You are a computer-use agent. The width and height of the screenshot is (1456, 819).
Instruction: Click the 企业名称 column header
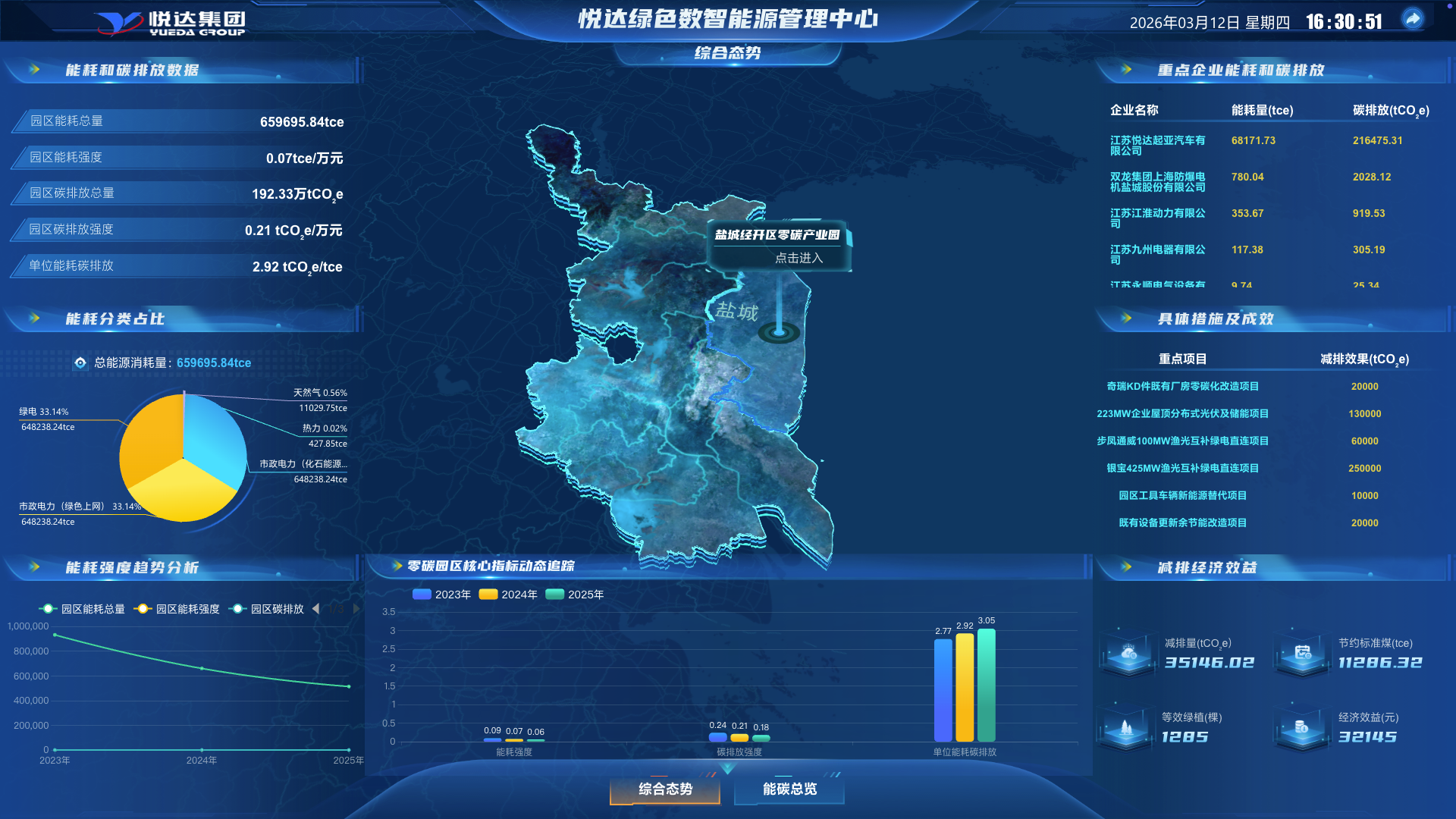(1134, 111)
